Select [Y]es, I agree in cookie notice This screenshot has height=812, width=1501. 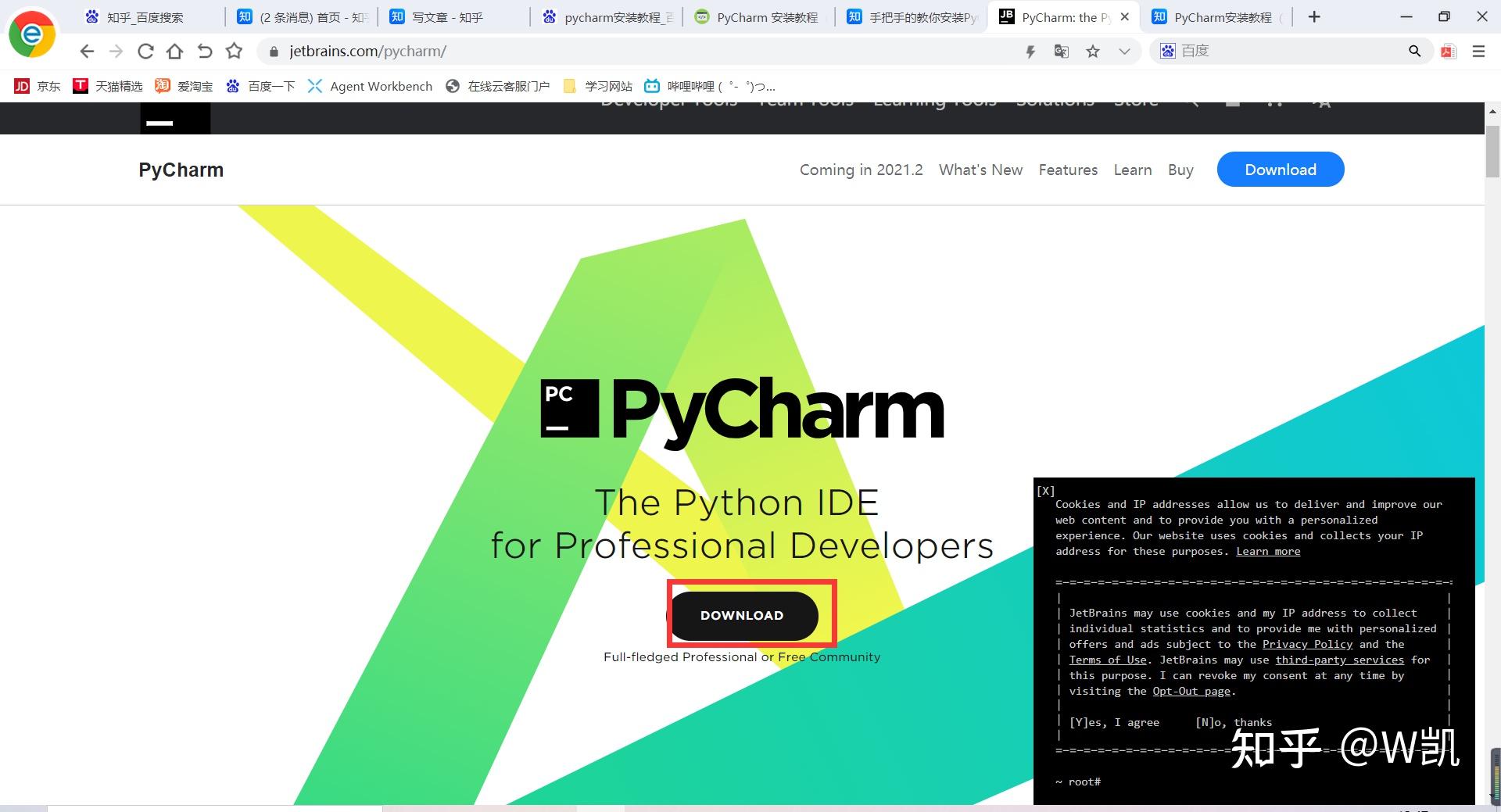1113,722
